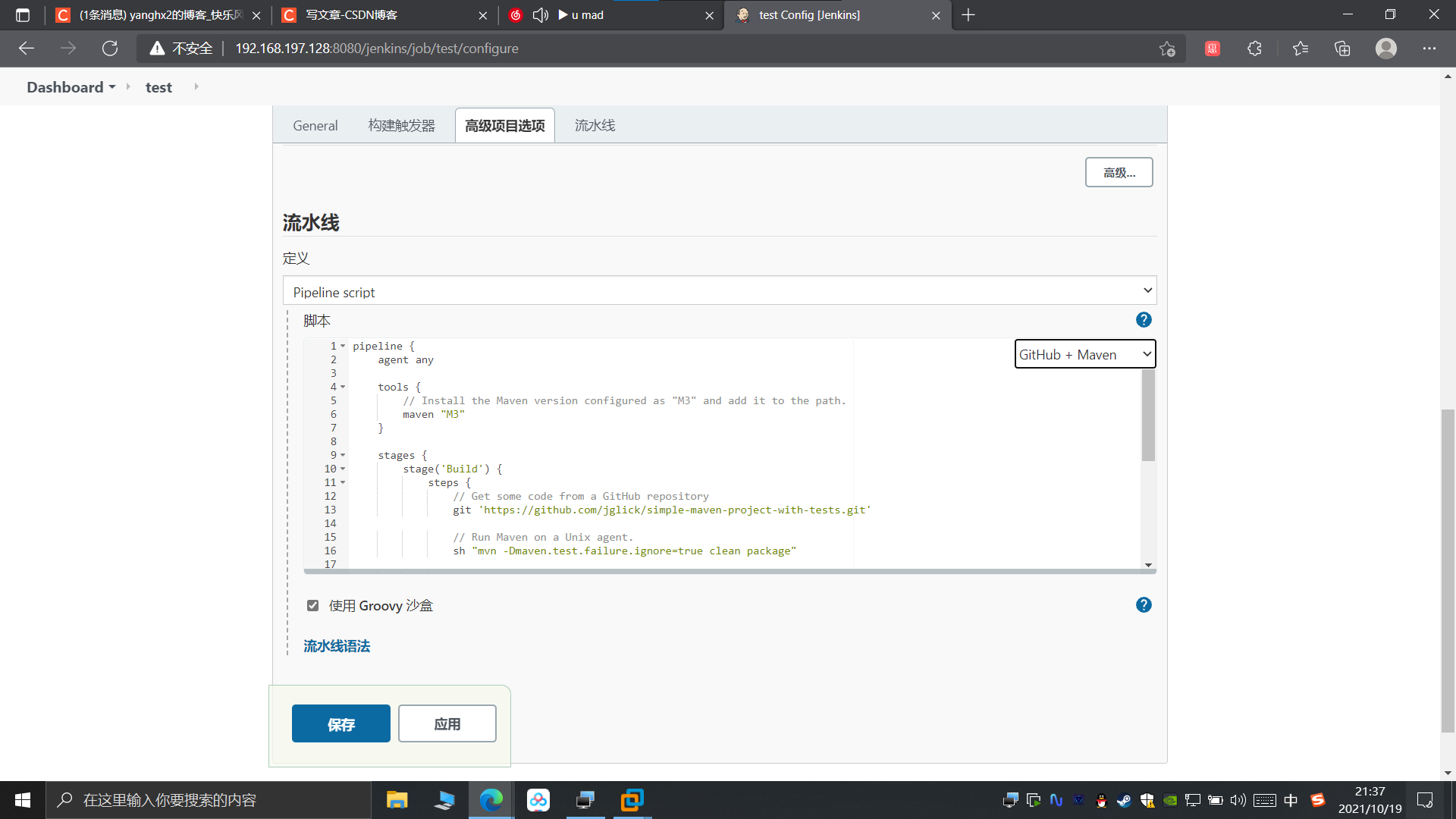Collapse the stages block at line 9

343,456
